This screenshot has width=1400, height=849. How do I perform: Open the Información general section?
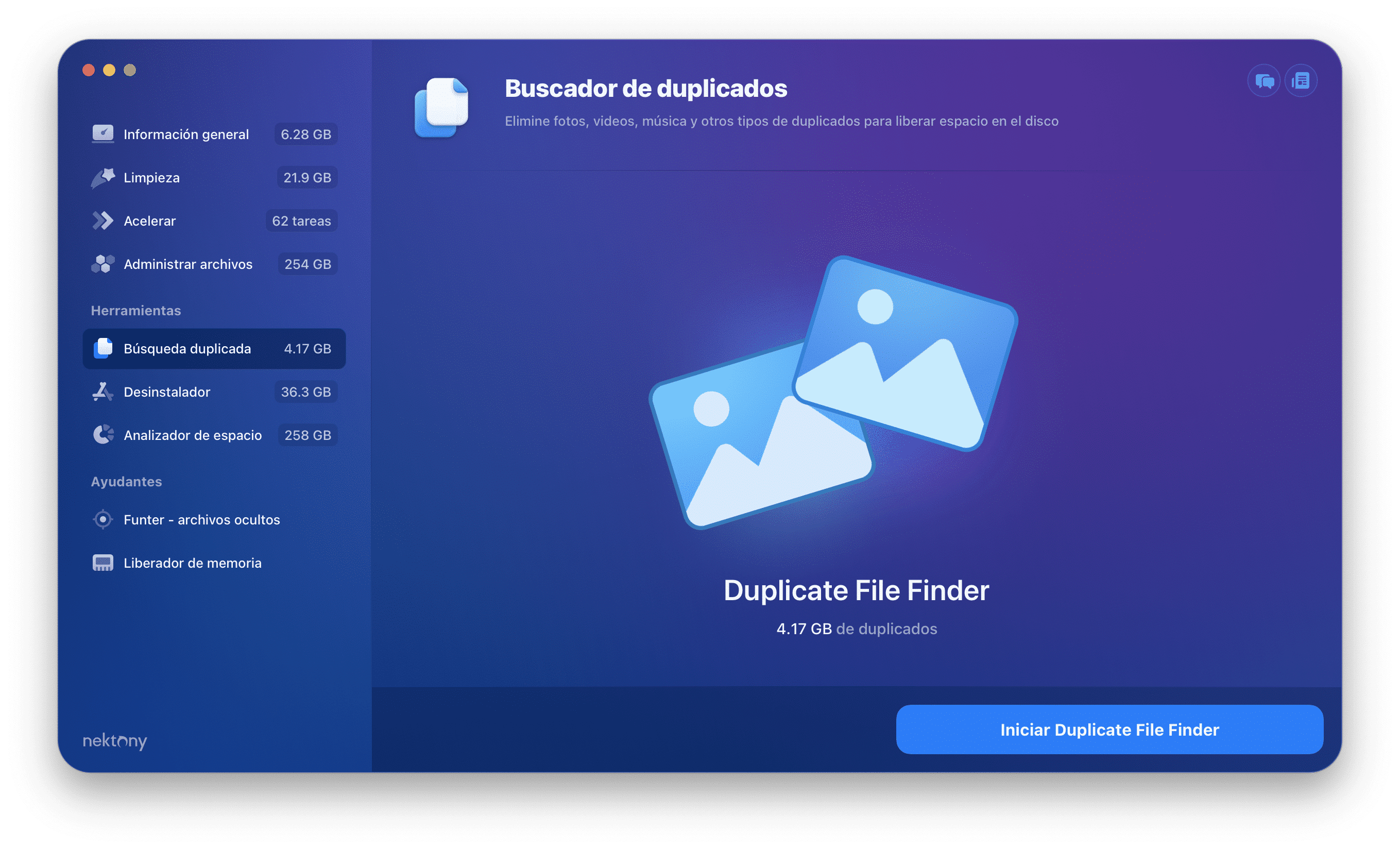[214, 134]
